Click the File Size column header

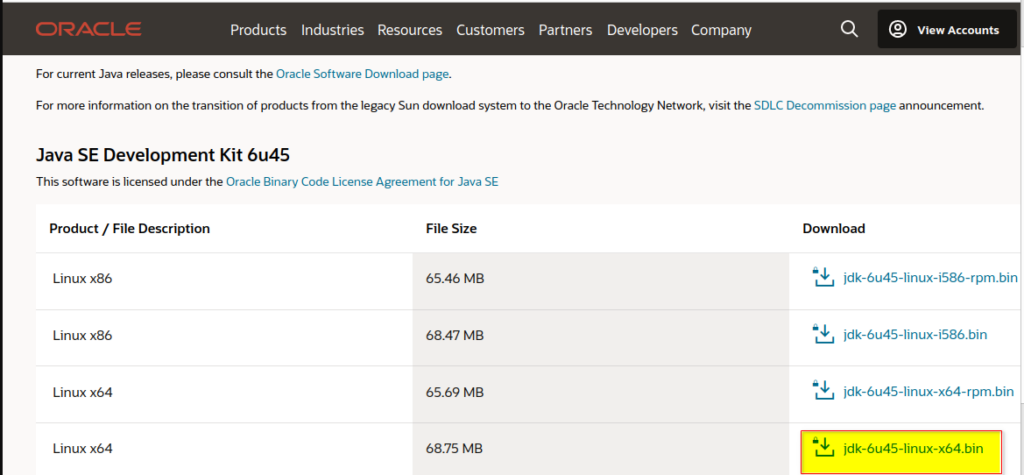pyautogui.click(x=451, y=229)
